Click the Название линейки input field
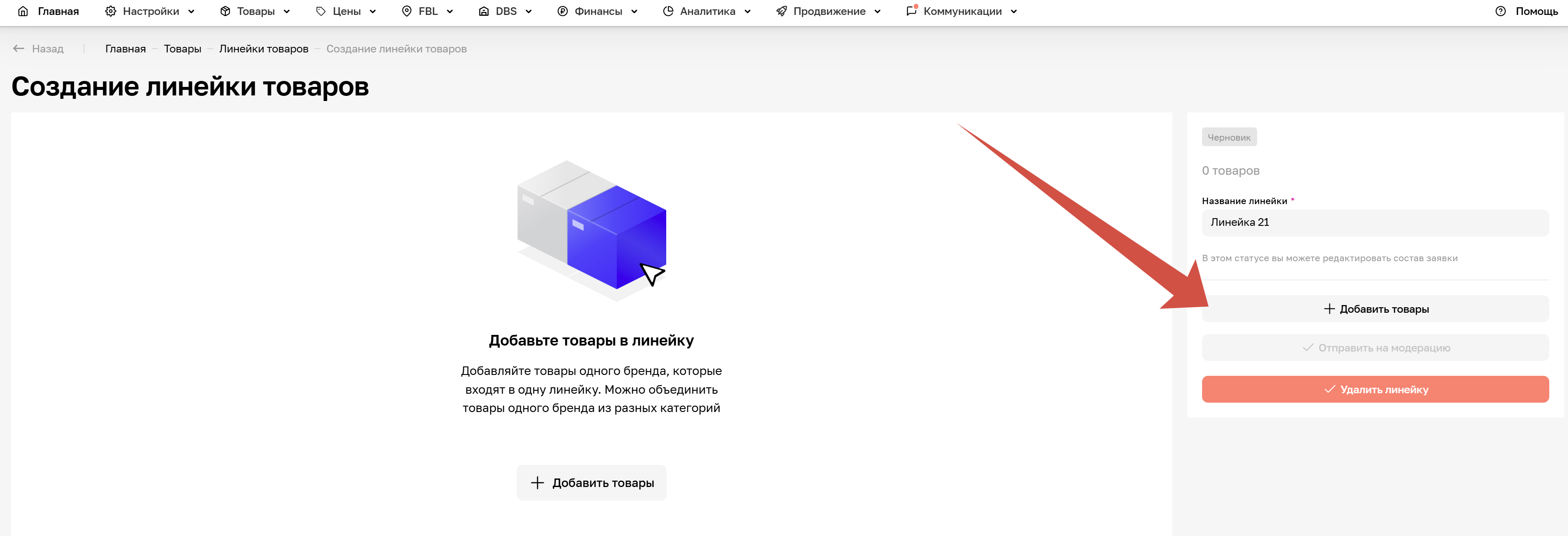 [x=1375, y=222]
